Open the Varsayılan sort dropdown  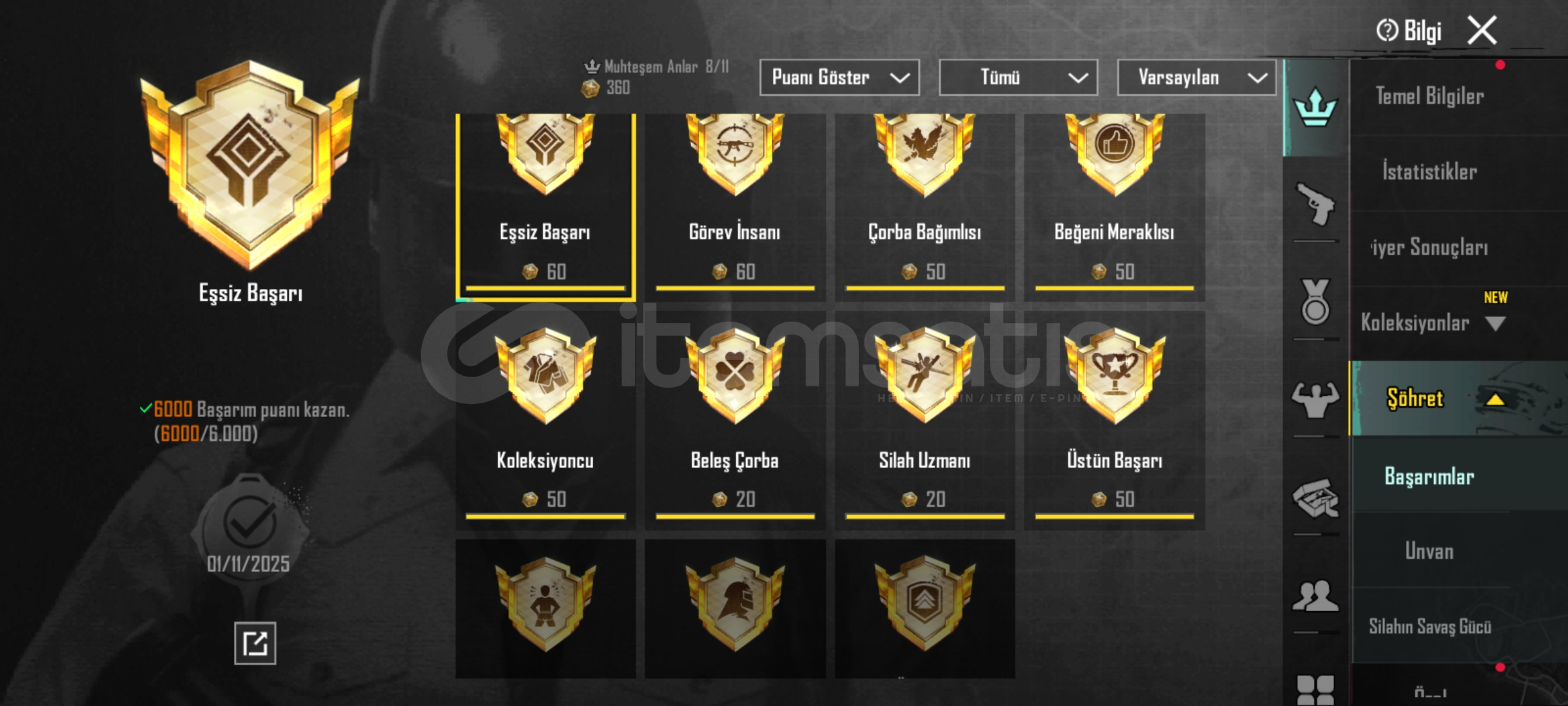pos(1197,78)
